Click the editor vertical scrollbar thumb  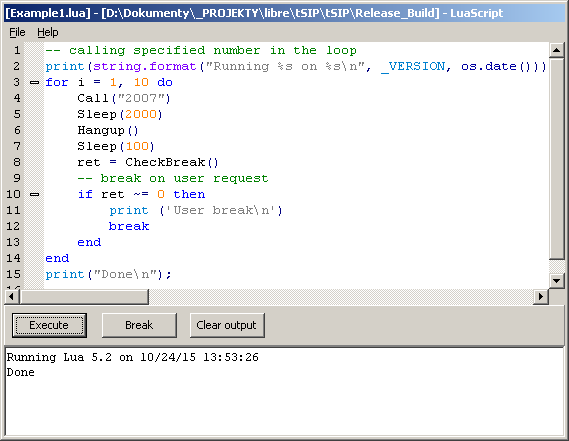coord(556,159)
